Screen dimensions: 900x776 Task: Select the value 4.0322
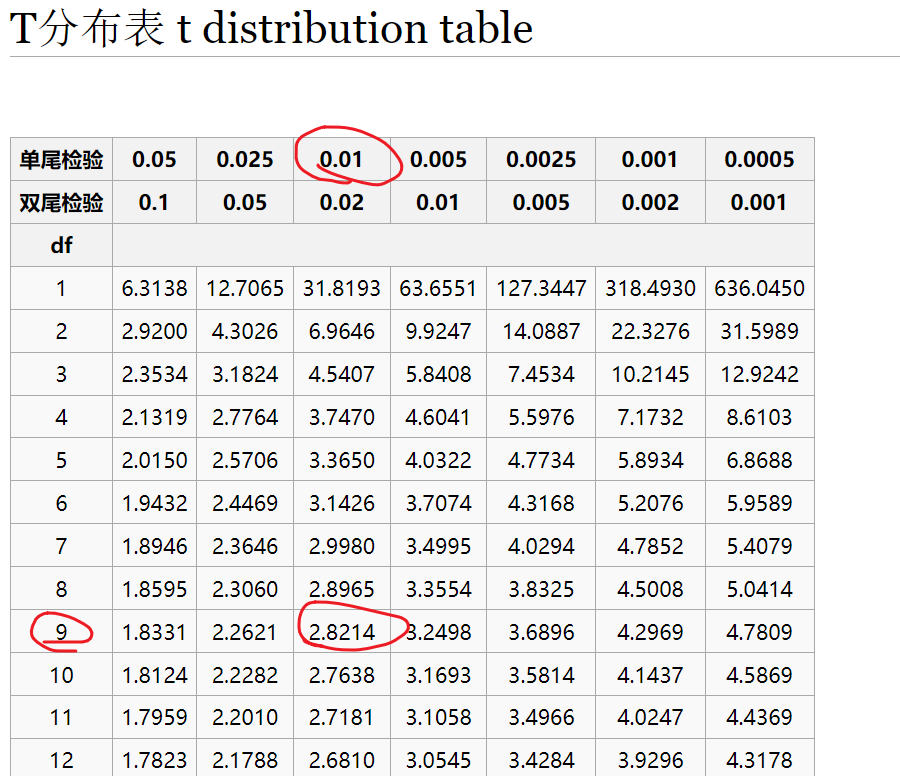pos(438,460)
